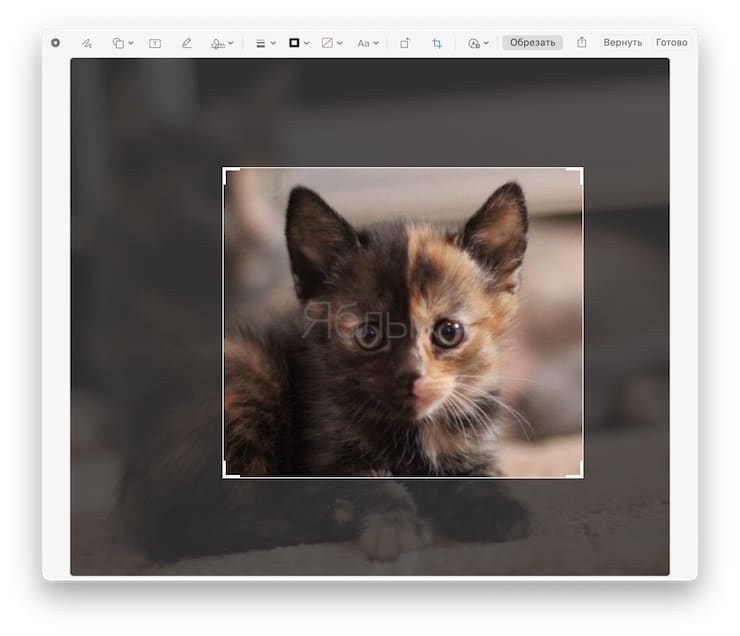
Task: Toggle the Crop tool icon
Action: (437, 43)
